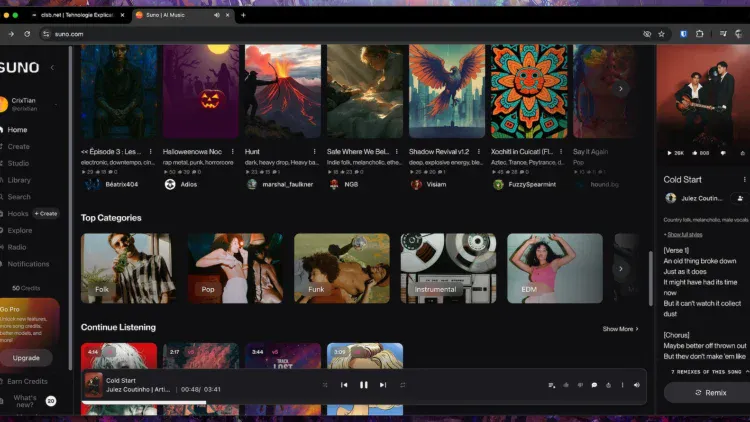The image size is (750, 422).
Task: Like the song using player bar thumbs-up
Action: click(x=566, y=384)
